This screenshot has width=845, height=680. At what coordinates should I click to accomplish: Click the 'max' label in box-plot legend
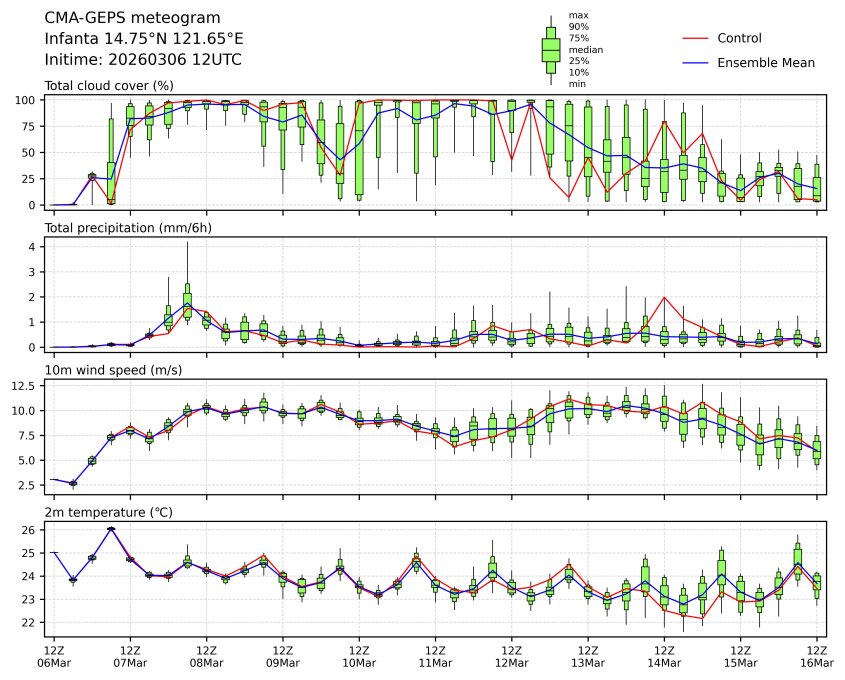click(x=577, y=15)
